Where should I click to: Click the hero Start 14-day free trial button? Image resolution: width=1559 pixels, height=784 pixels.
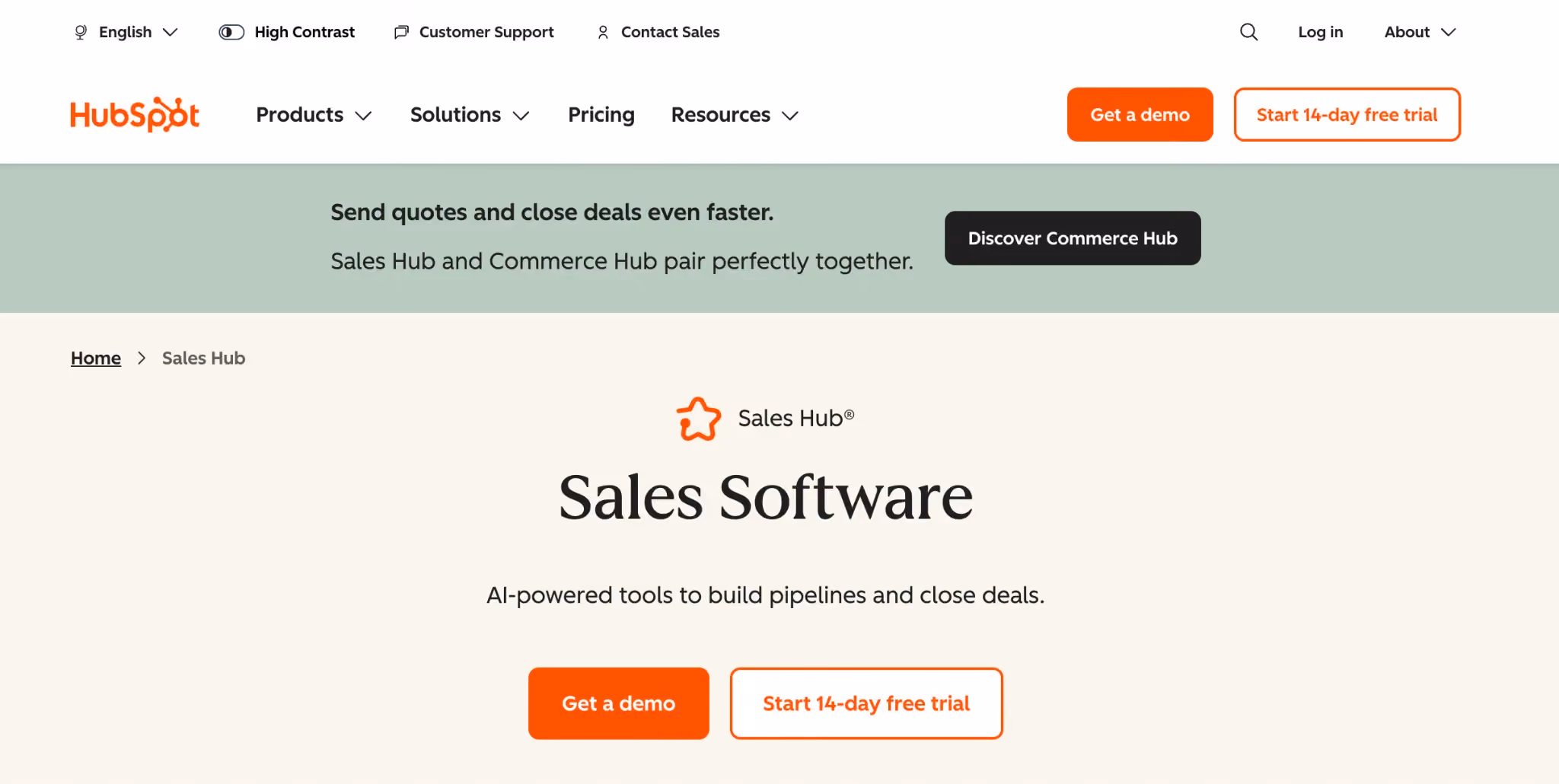pos(866,703)
